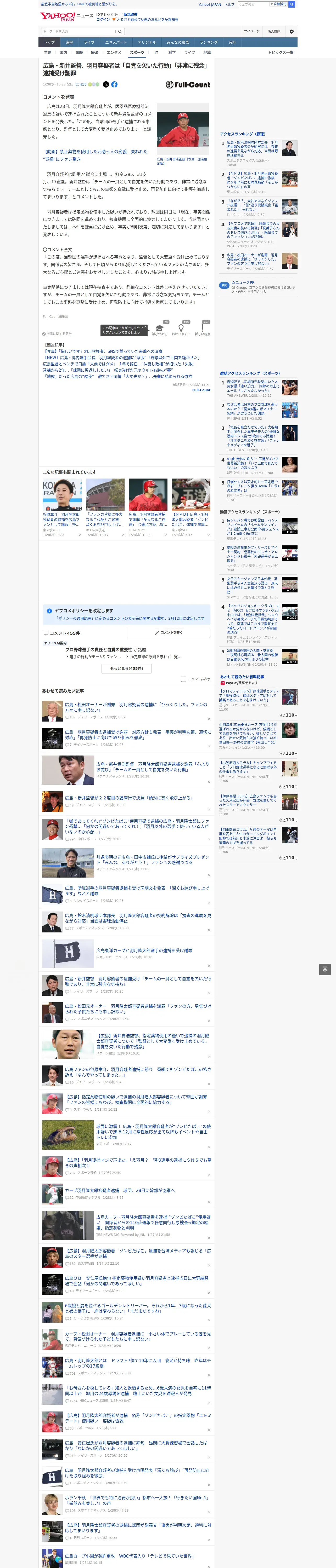Open ホラン千秋 「世界でも特に治安が良い」 article
The height and width of the screenshot is (1568, 336).
137,1500
